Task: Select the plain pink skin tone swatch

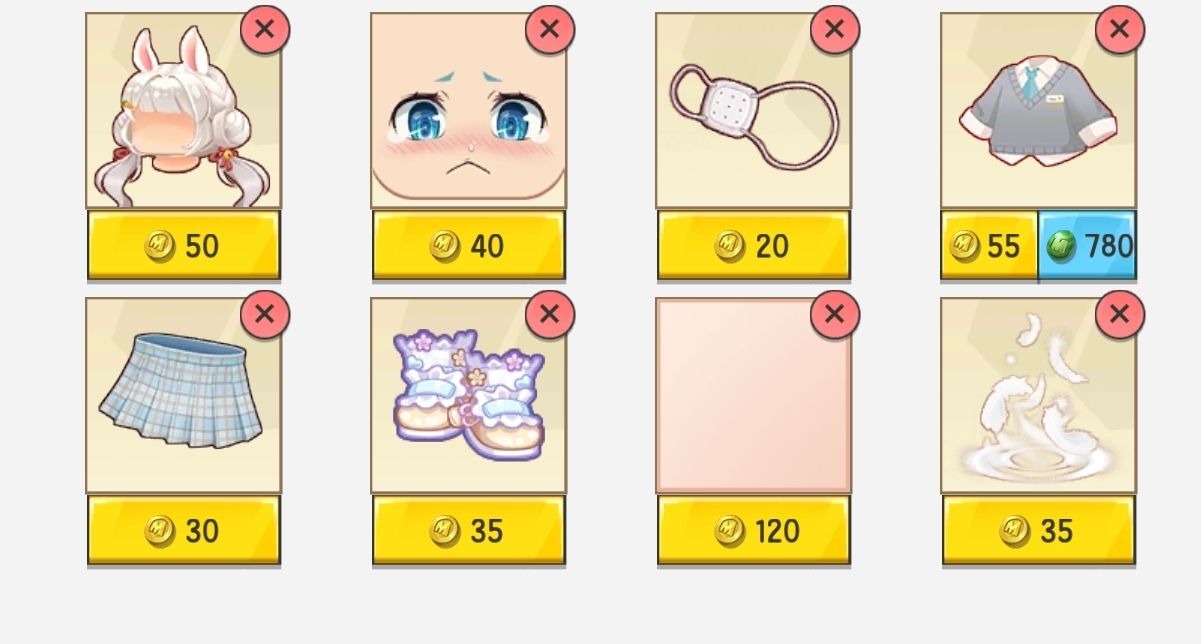Action: pyautogui.click(x=753, y=395)
